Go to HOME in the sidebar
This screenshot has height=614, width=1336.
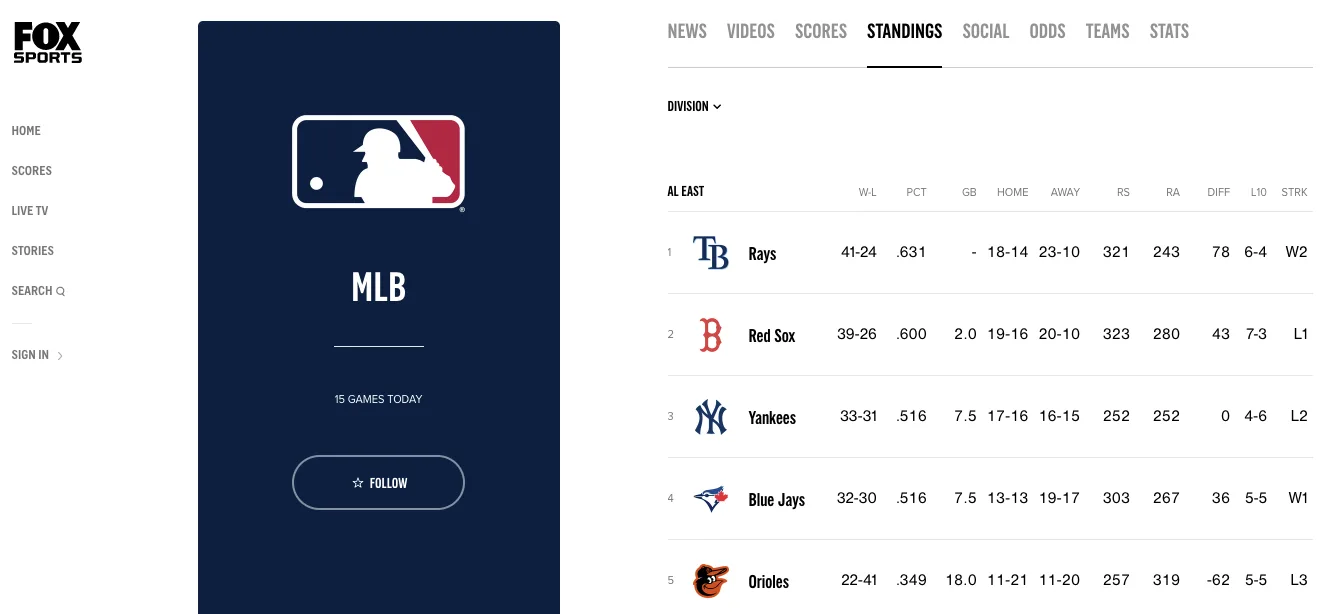[26, 131]
